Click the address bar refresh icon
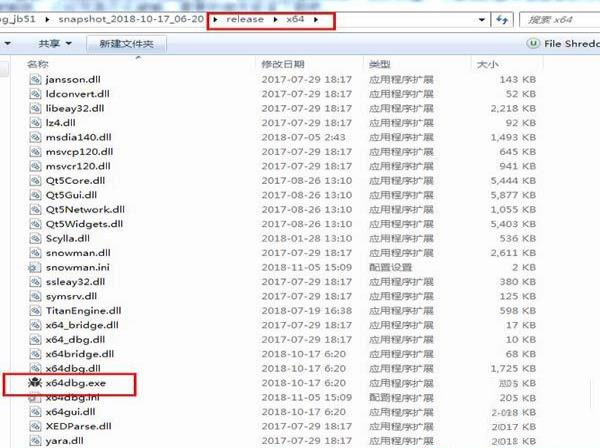Image resolution: width=600 pixels, height=448 pixels. pos(502,20)
